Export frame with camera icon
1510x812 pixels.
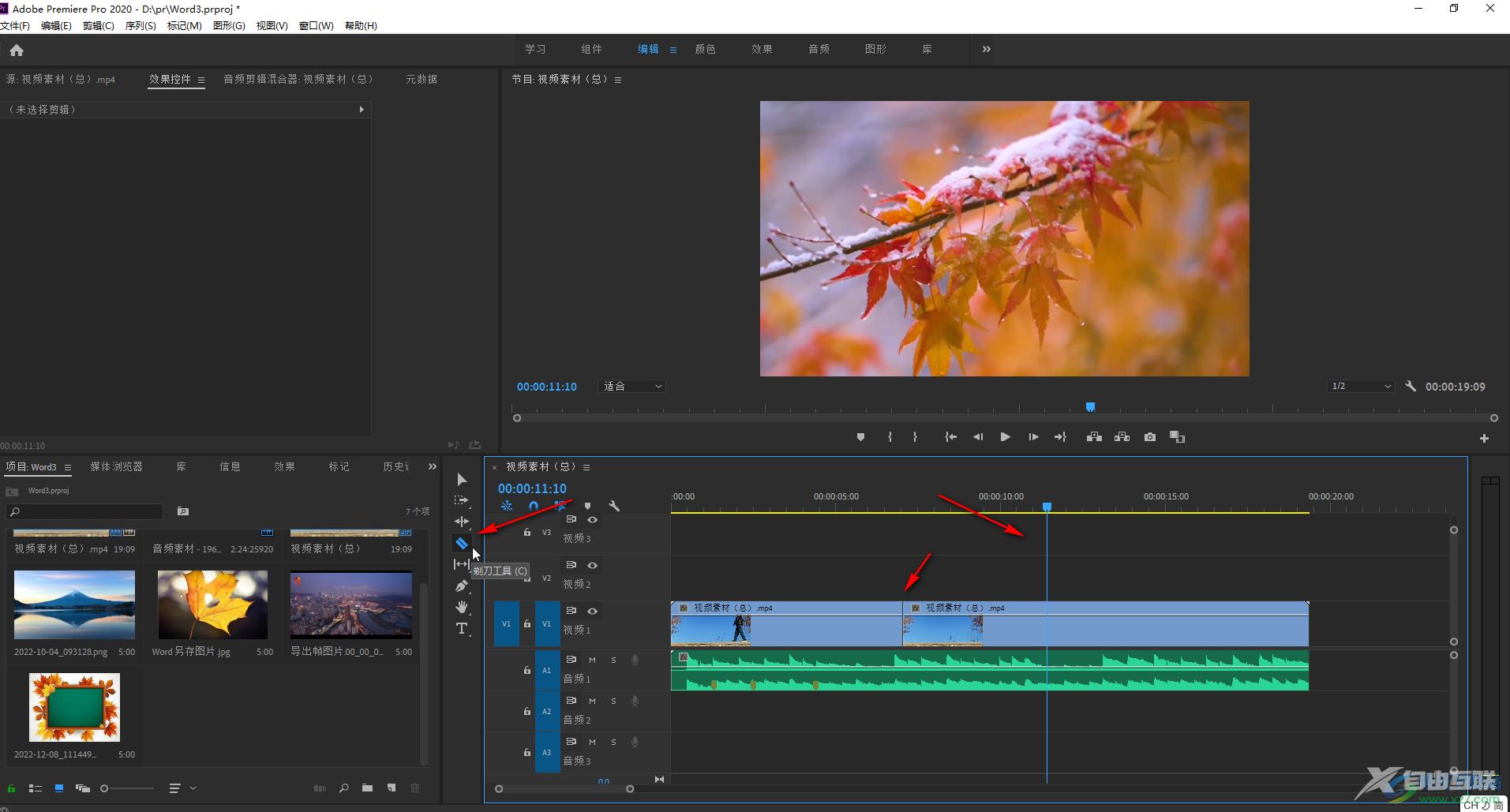[x=1150, y=437]
